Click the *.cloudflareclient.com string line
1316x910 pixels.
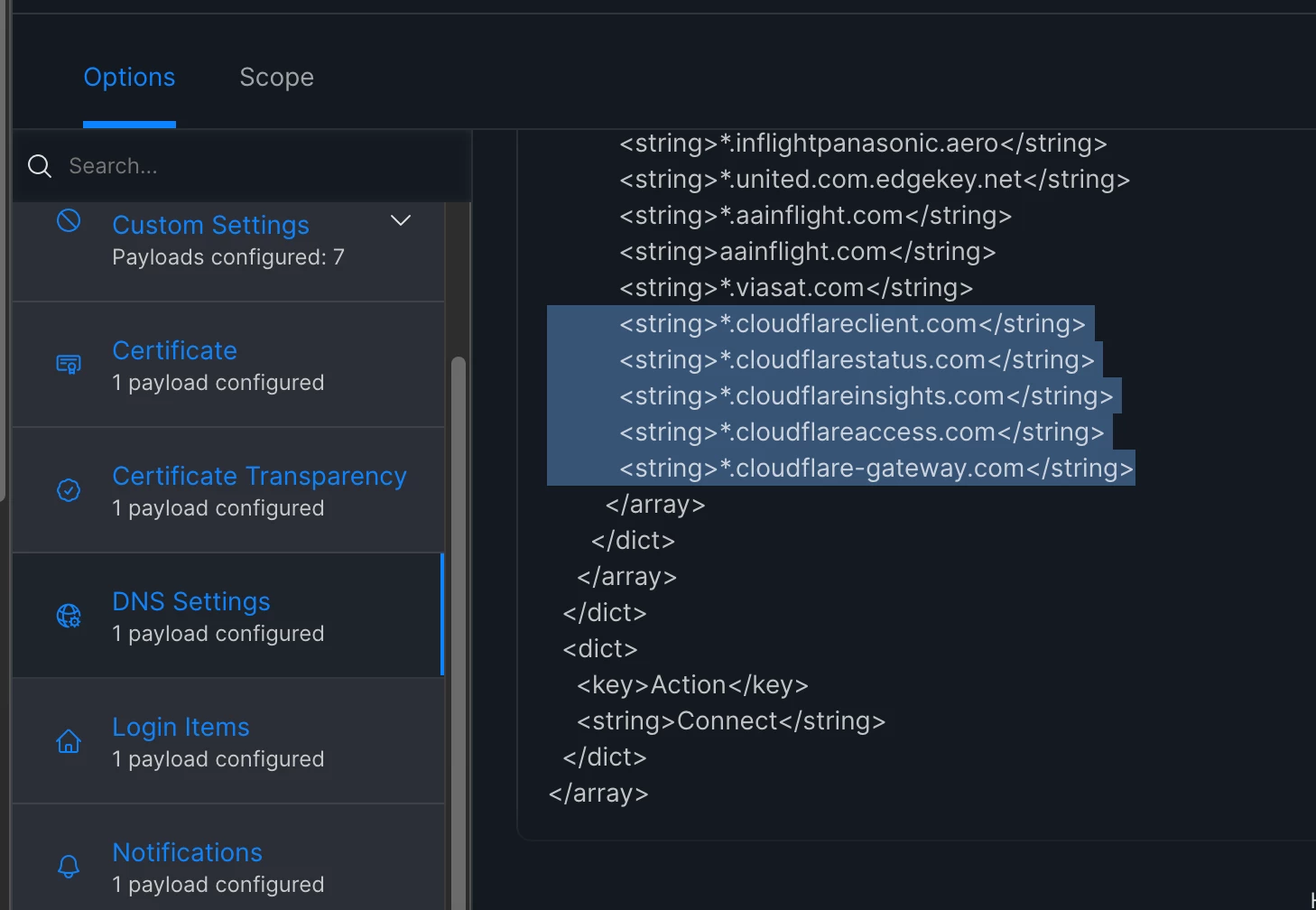(852, 324)
